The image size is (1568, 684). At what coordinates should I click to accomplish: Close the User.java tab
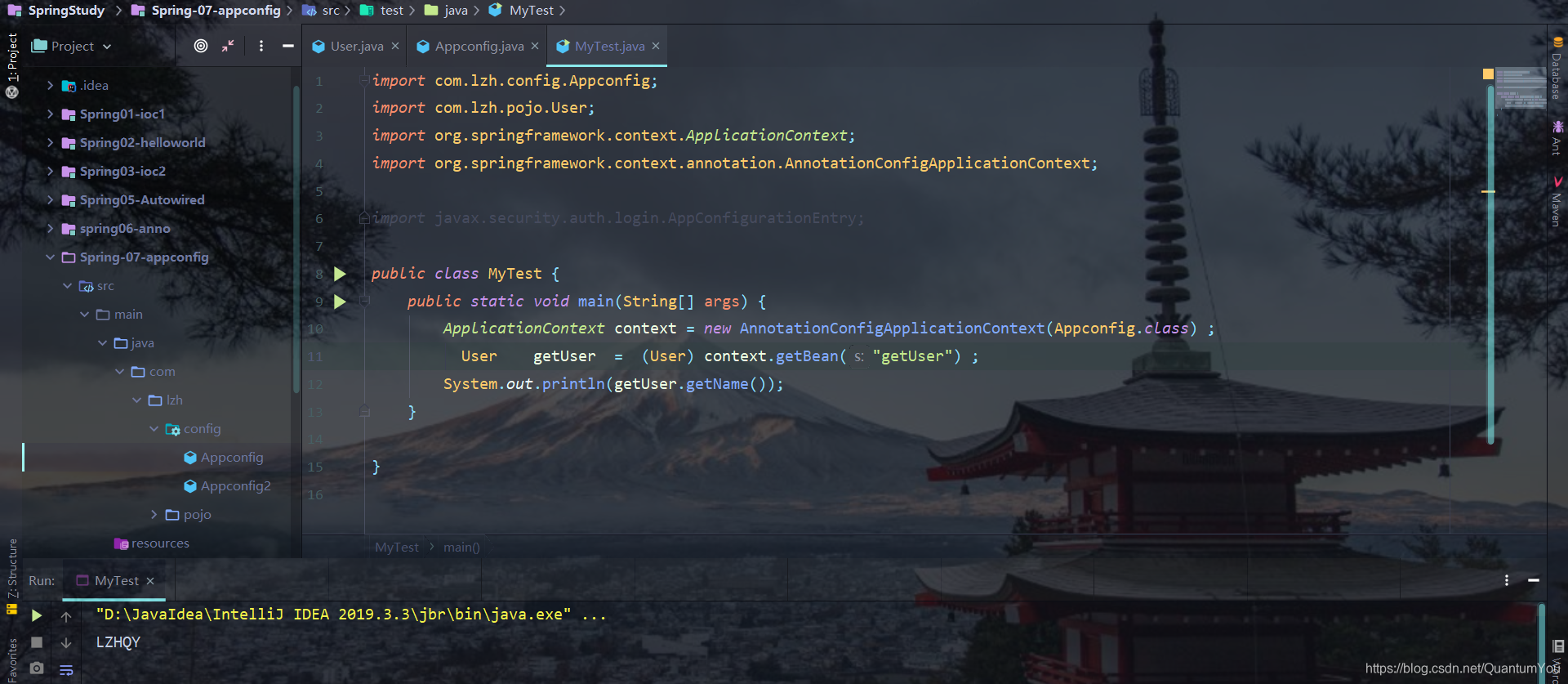[395, 47]
